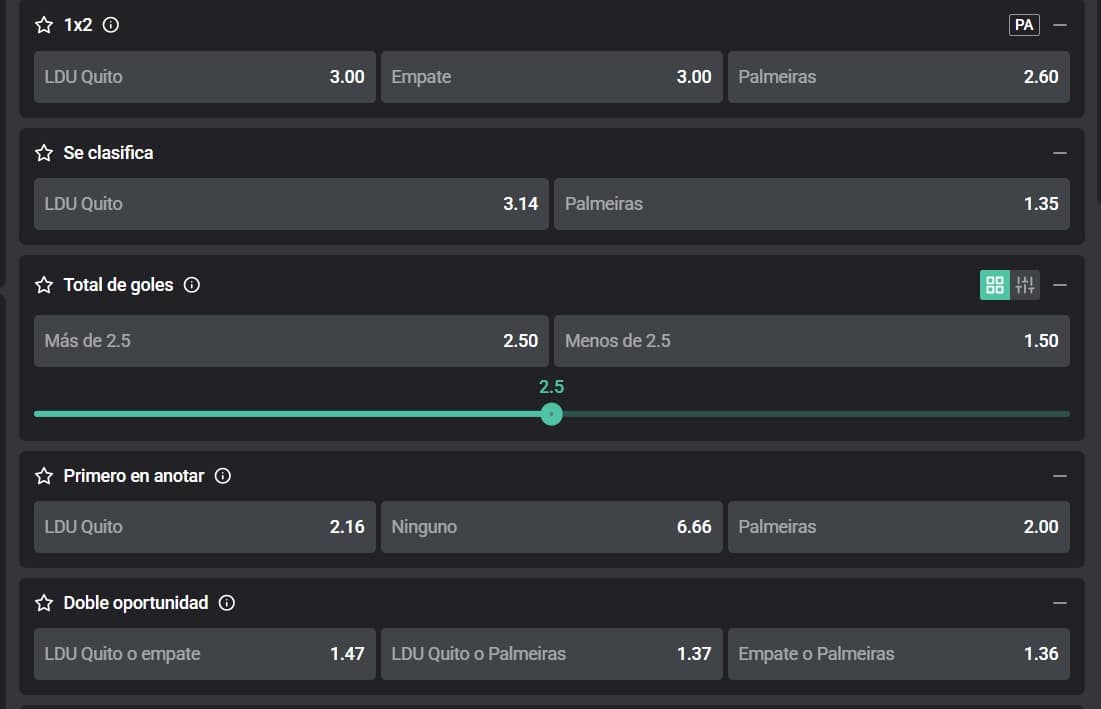Switch Total de goles to grid view
1101x709 pixels.
[995, 285]
